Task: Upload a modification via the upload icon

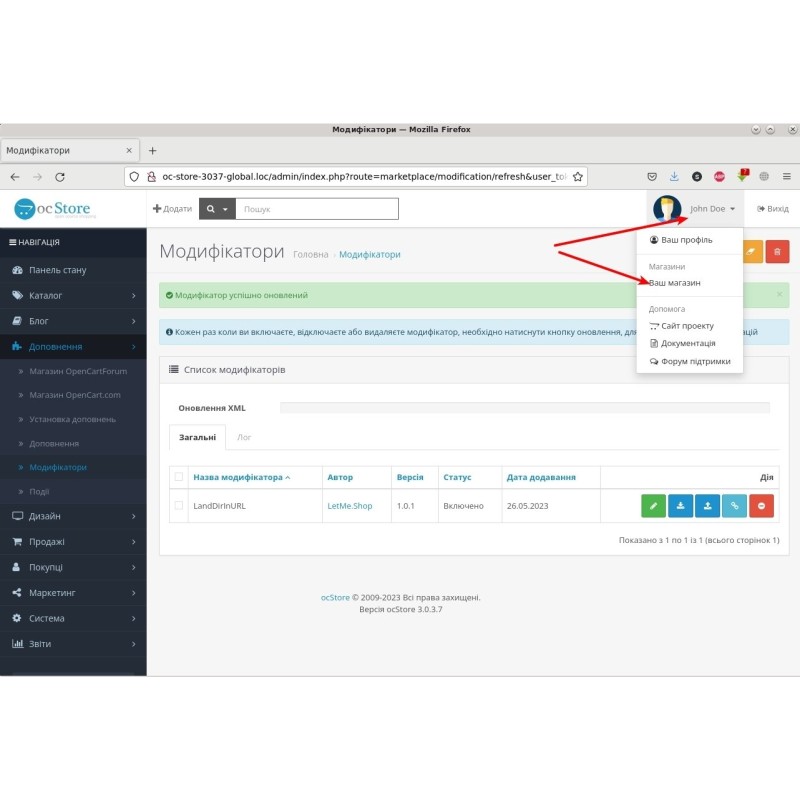Action: [707, 505]
